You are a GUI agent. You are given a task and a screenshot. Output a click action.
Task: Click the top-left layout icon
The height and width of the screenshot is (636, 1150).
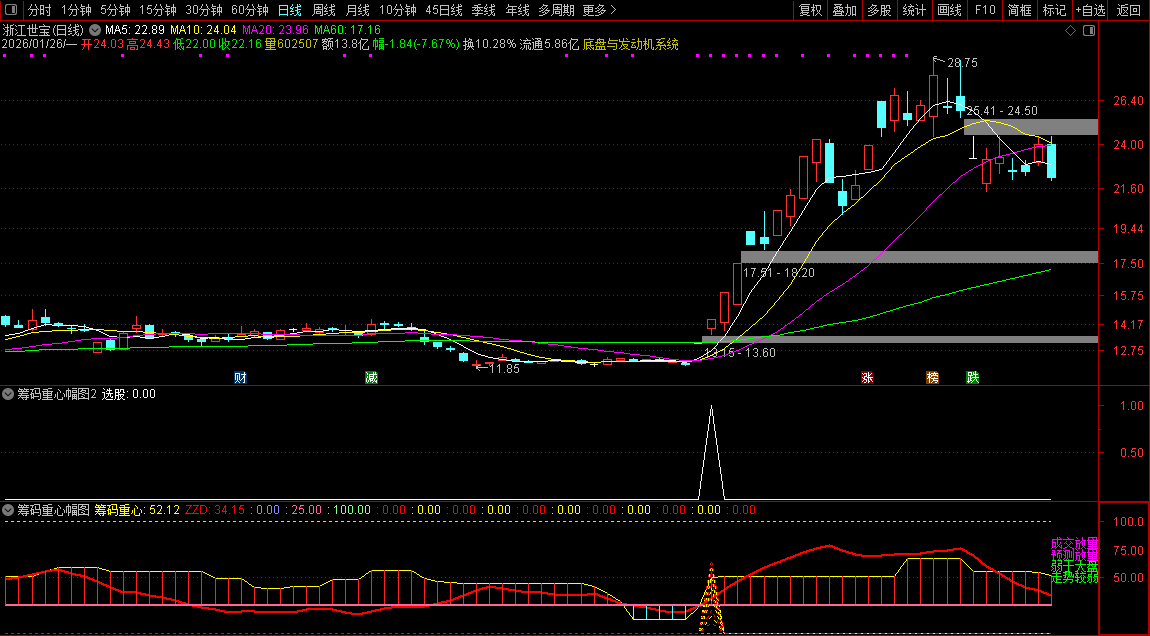pyautogui.click(x=9, y=10)
